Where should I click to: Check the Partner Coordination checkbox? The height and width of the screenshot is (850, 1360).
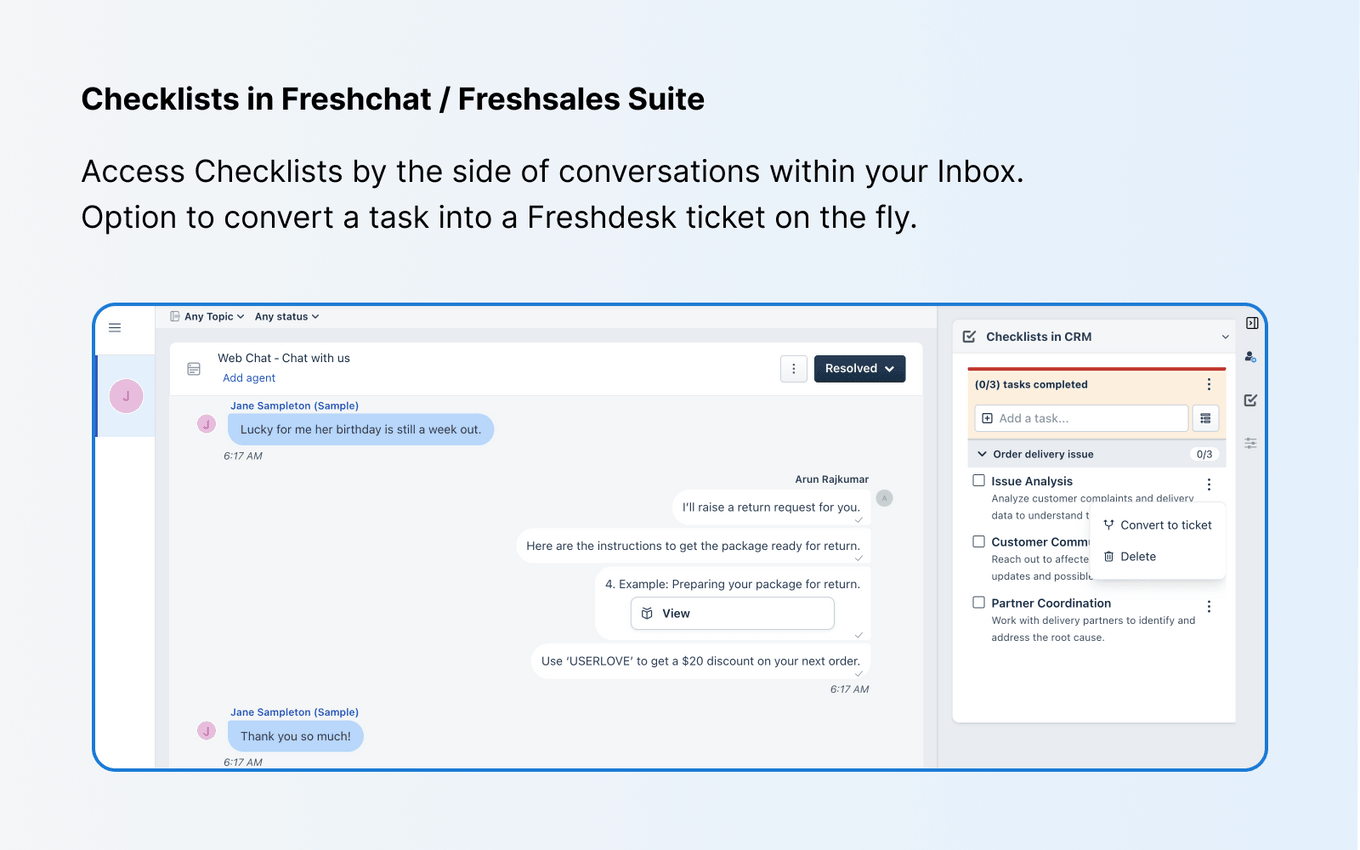point(978,603)
